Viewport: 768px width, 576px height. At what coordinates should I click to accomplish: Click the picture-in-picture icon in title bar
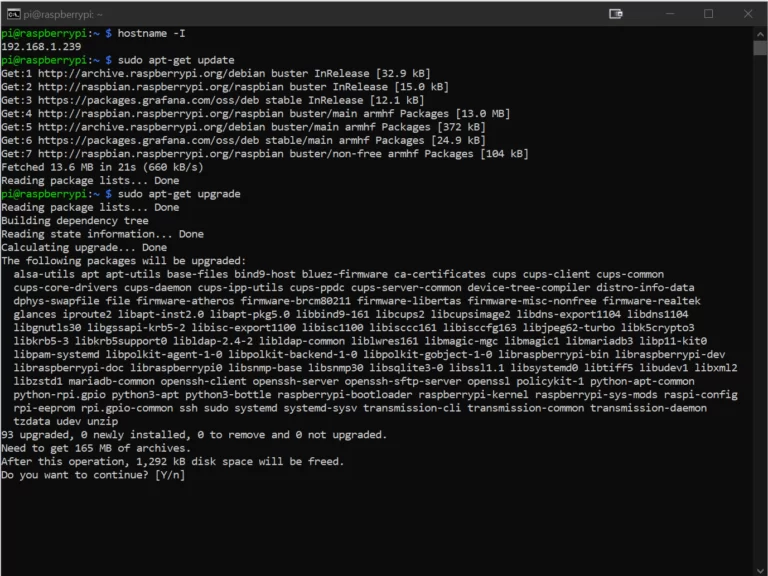coord(616,14)
